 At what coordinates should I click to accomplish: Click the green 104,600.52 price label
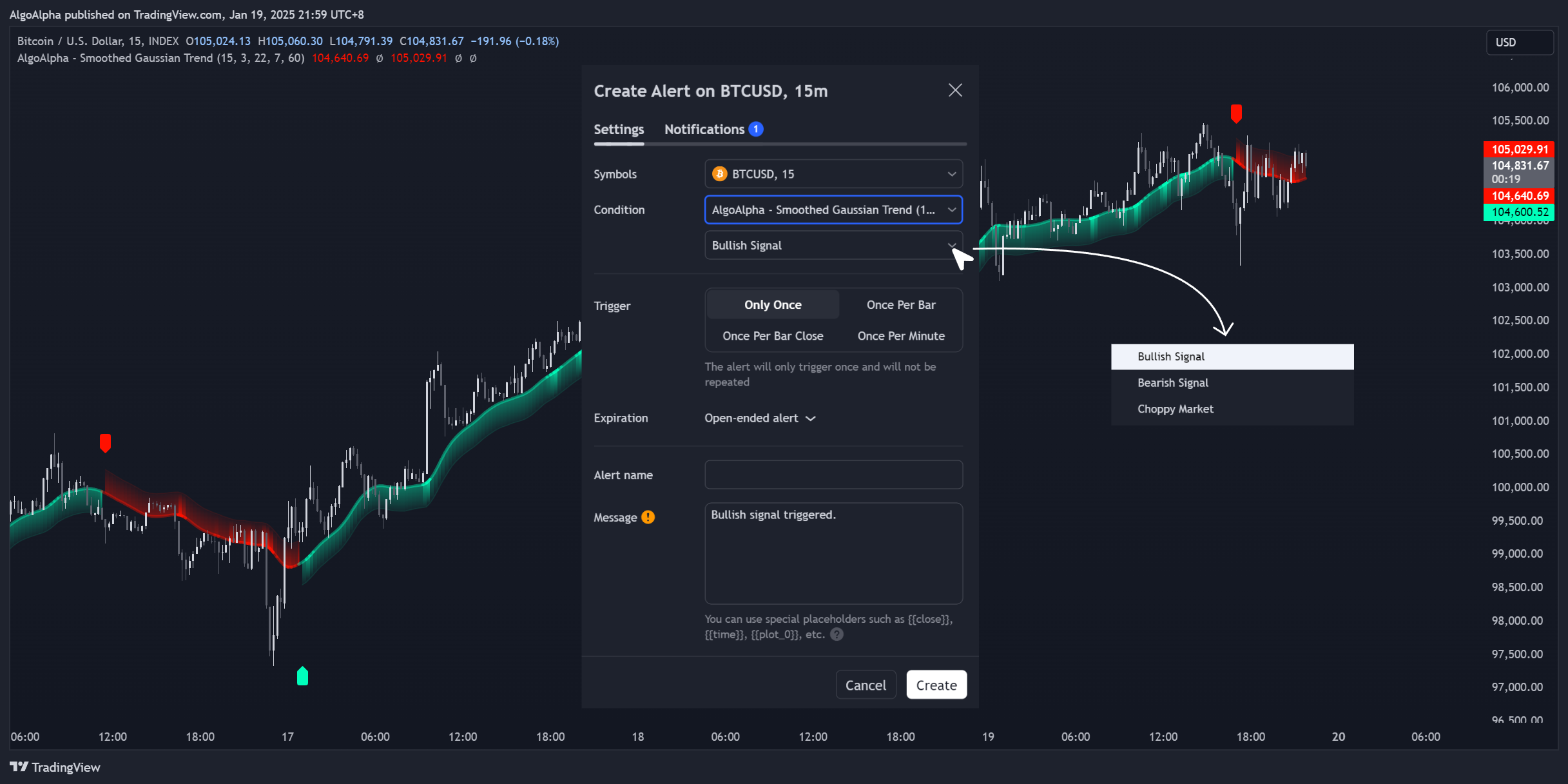click(x=1519, y=212)
